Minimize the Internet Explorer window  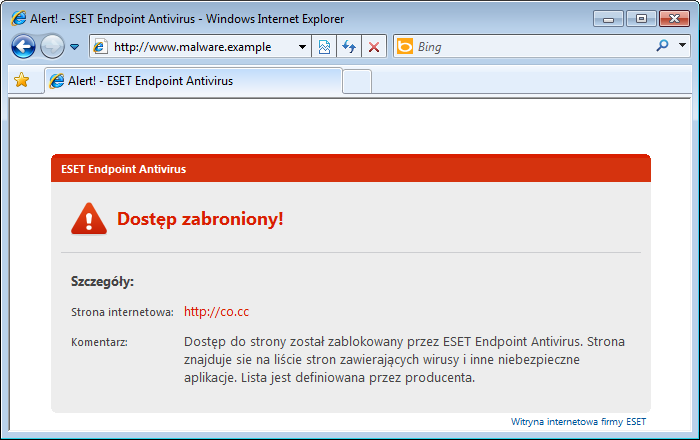[608, 19]
